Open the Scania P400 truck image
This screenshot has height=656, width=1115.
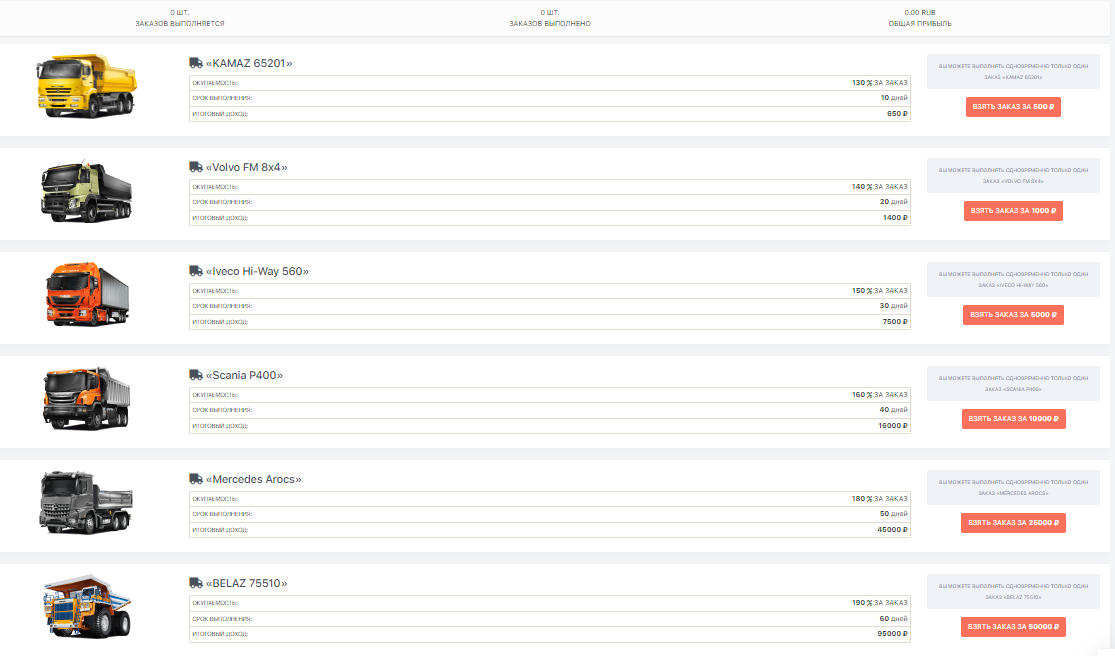pos(87,398)
